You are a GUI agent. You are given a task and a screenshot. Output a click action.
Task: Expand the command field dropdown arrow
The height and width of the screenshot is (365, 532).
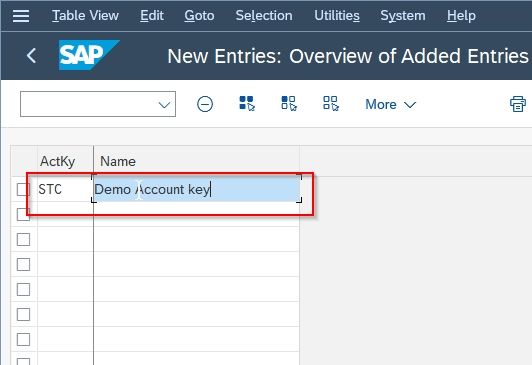pos(164,104)
